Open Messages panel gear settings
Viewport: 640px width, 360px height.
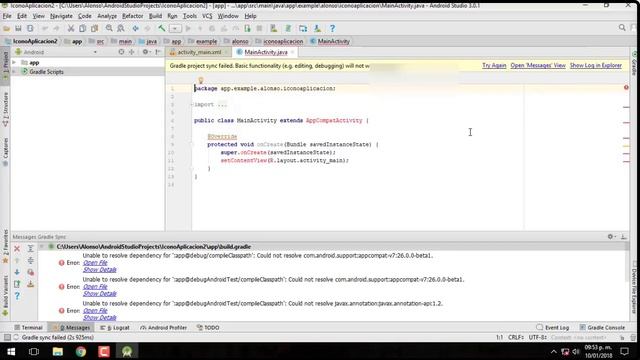(x=611, y=237)
